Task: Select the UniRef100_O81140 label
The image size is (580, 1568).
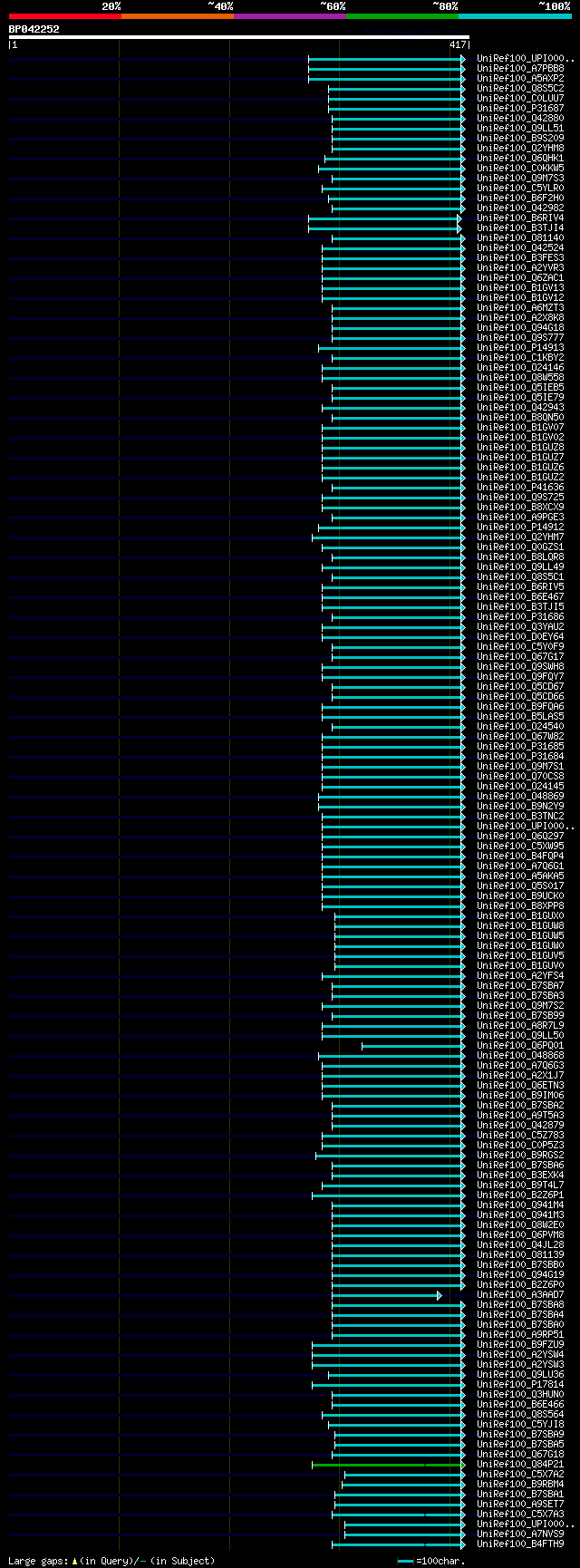Action: (520, 237)
